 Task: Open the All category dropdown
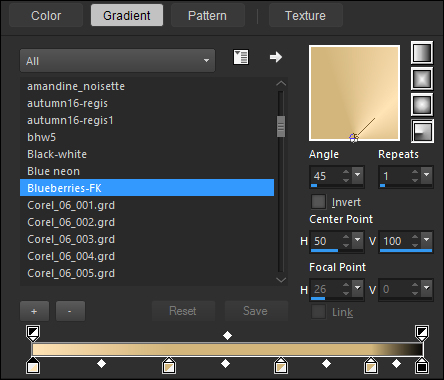pos(117,61)
